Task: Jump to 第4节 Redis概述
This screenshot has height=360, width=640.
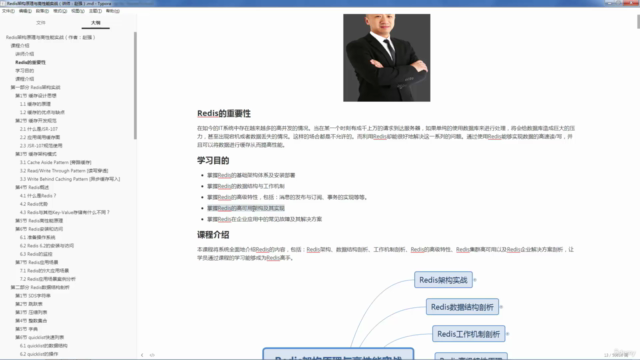Action: click(32, 187)
